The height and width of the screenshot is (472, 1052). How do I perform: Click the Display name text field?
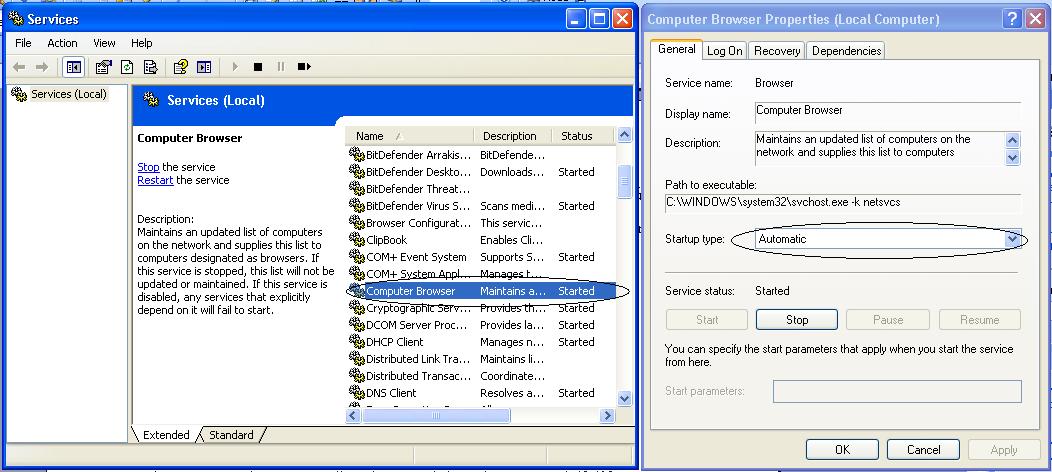pos(888,111)
